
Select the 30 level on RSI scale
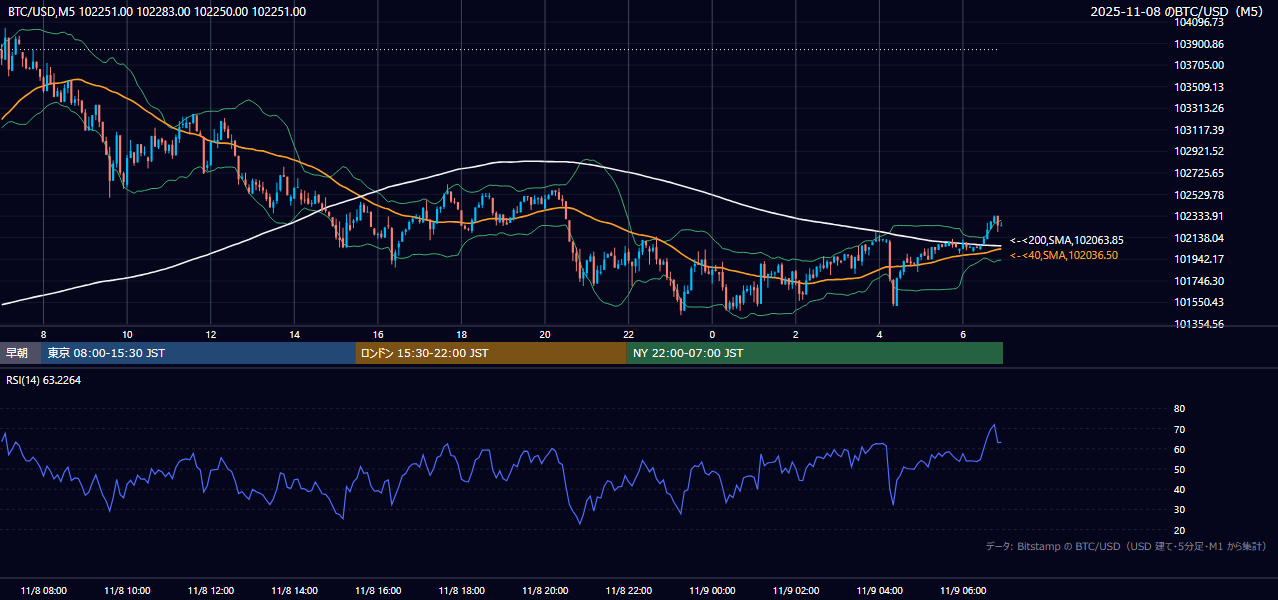(x=1179, y=509)
